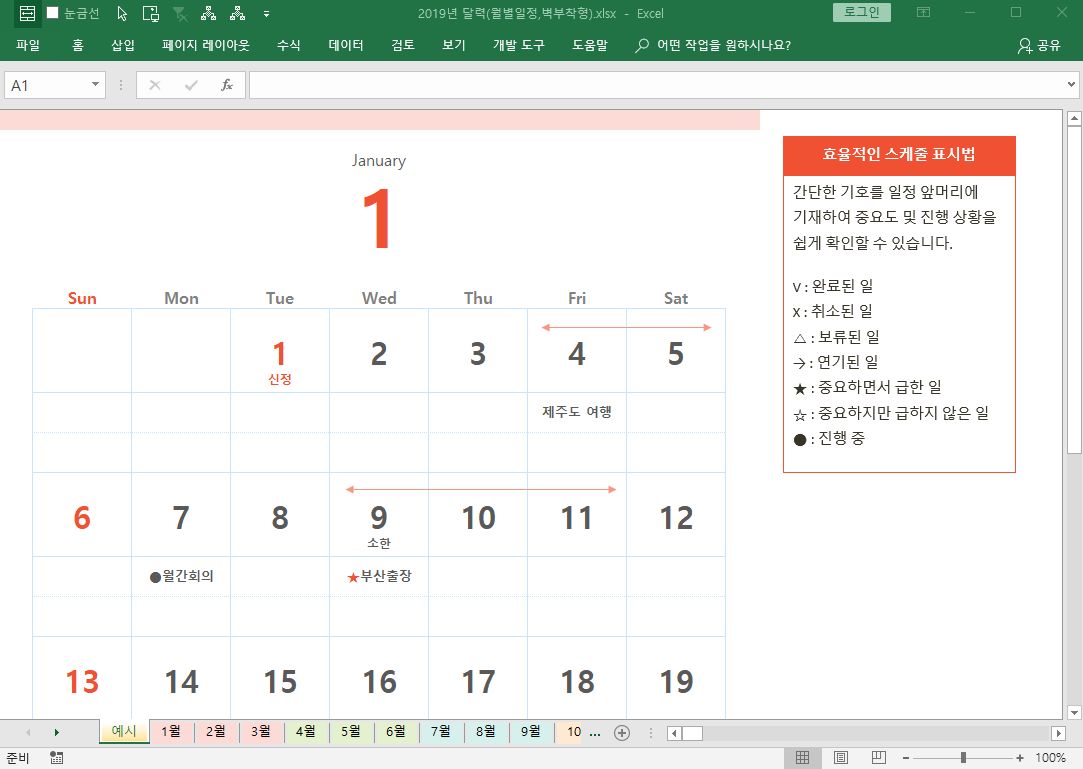Viewport: 1083px width, 769px height.
Task: Switch to the 홈 ribbon tab
Action: (x=78, y=46)
